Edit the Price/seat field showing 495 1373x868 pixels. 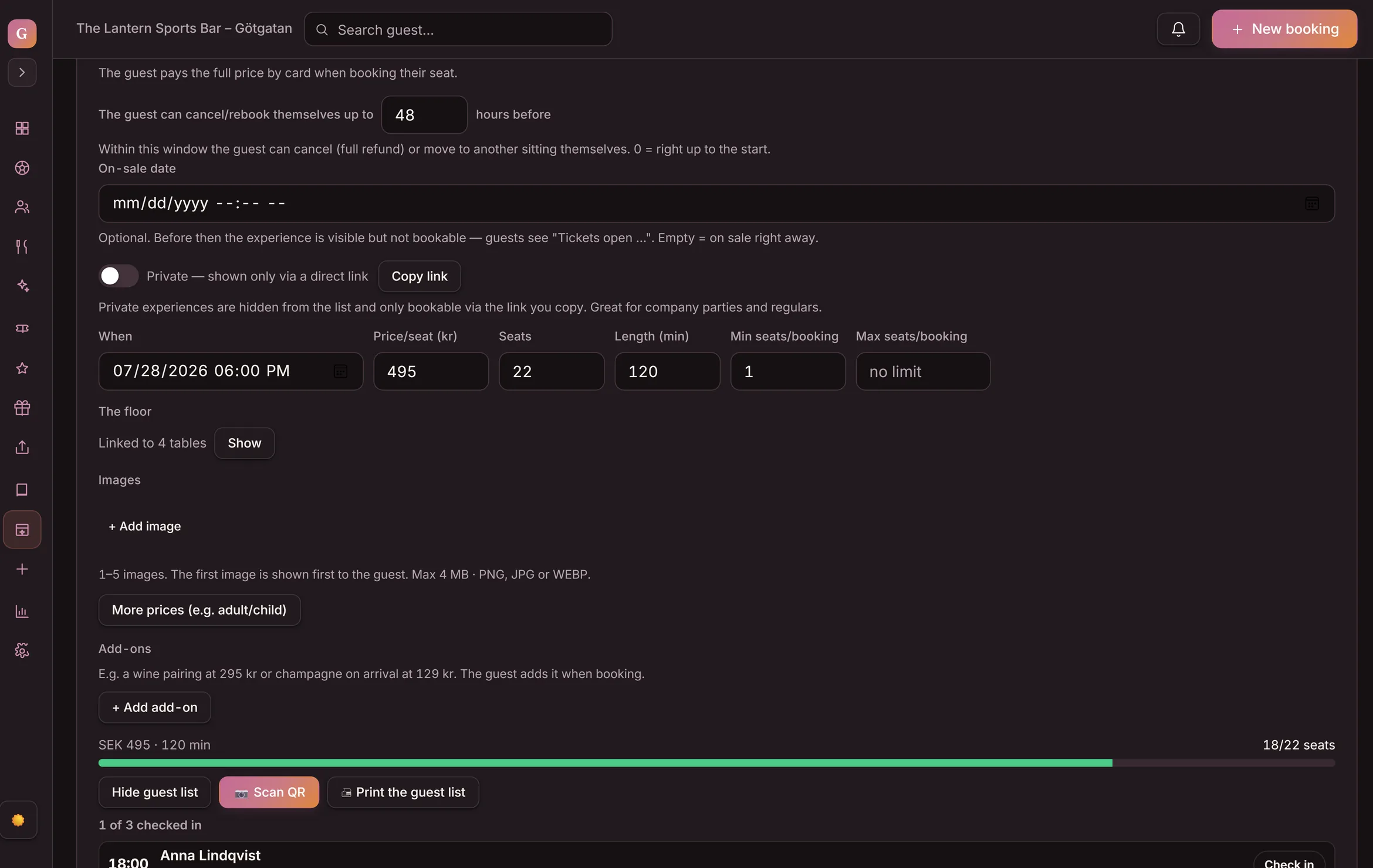click(x=431, y=371)
